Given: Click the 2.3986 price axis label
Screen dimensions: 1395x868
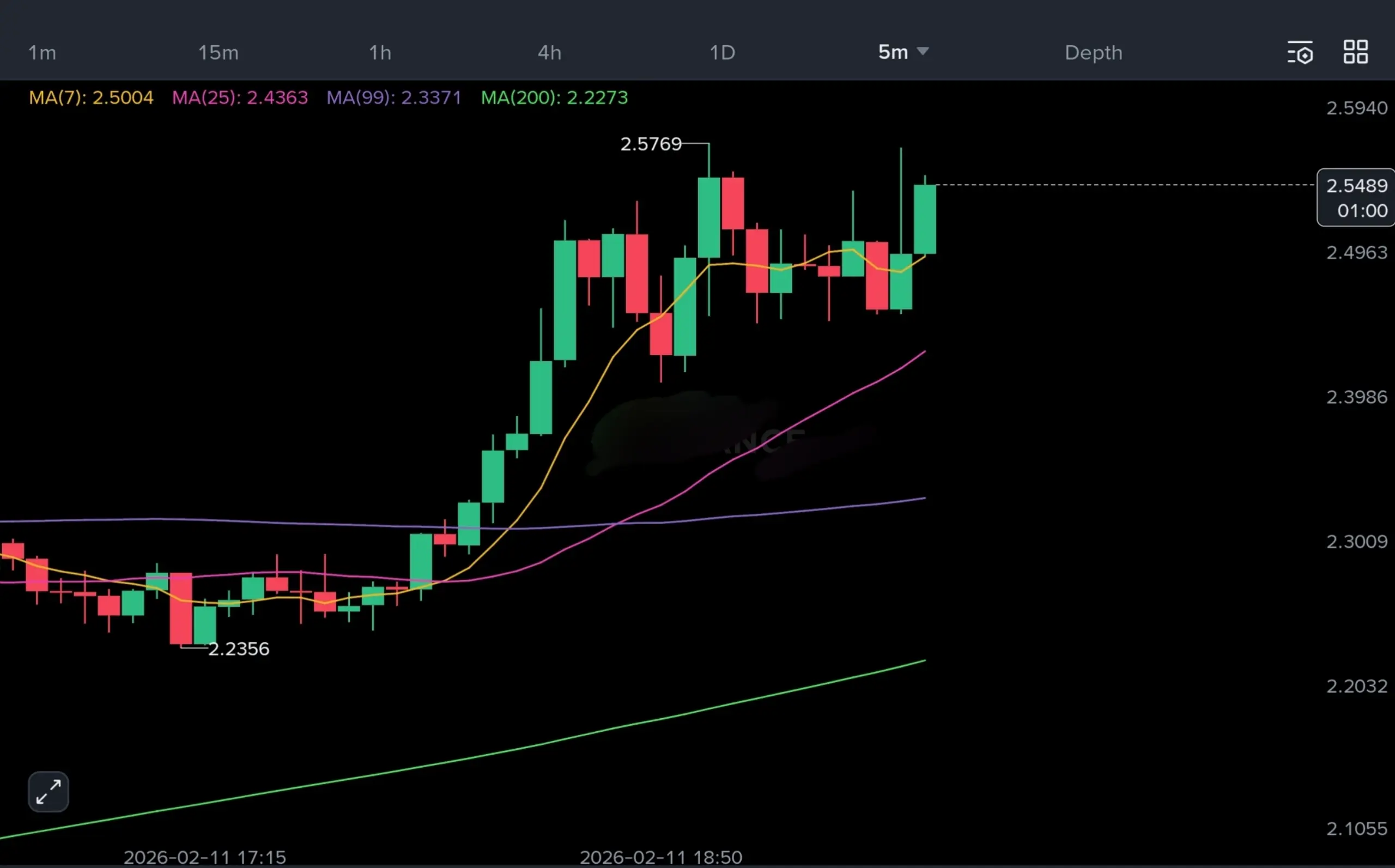Looking at the screenshot, I should 1356,397.
